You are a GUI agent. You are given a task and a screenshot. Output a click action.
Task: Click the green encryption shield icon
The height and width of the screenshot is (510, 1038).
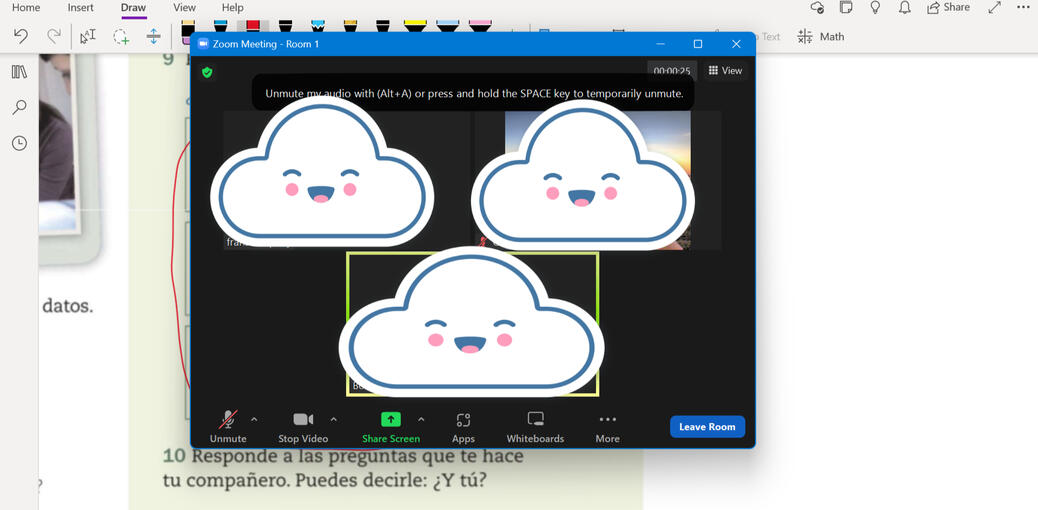(207, 72)
